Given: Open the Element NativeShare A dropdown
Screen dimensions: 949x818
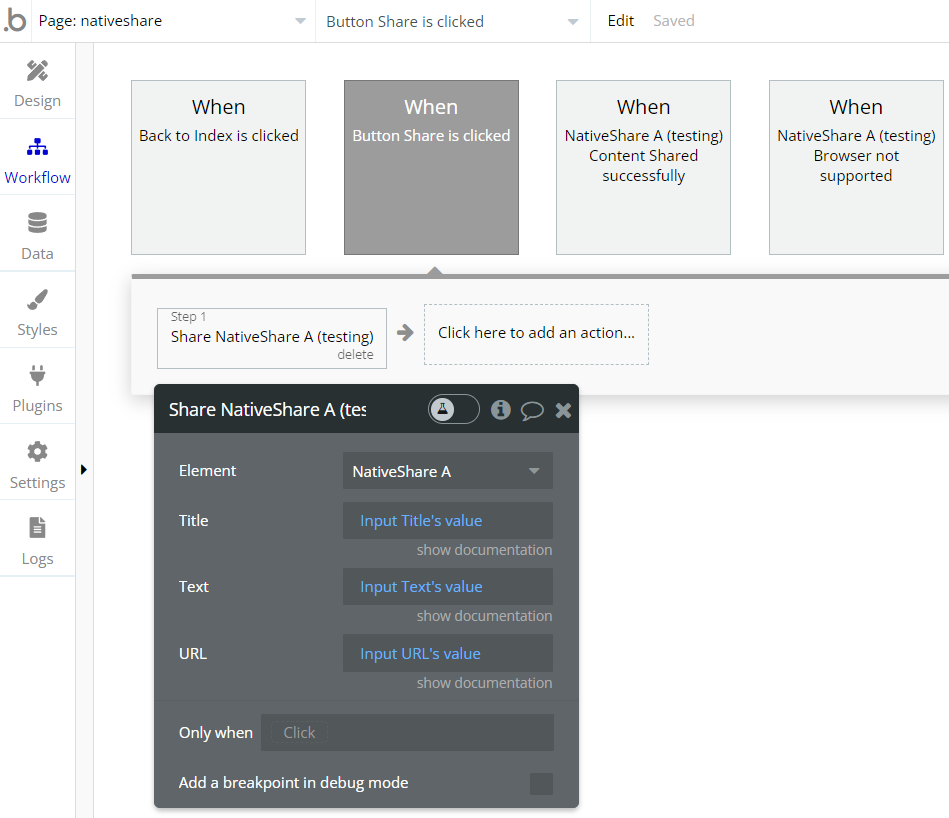Looking at the screenshot, I should point(447,471).
